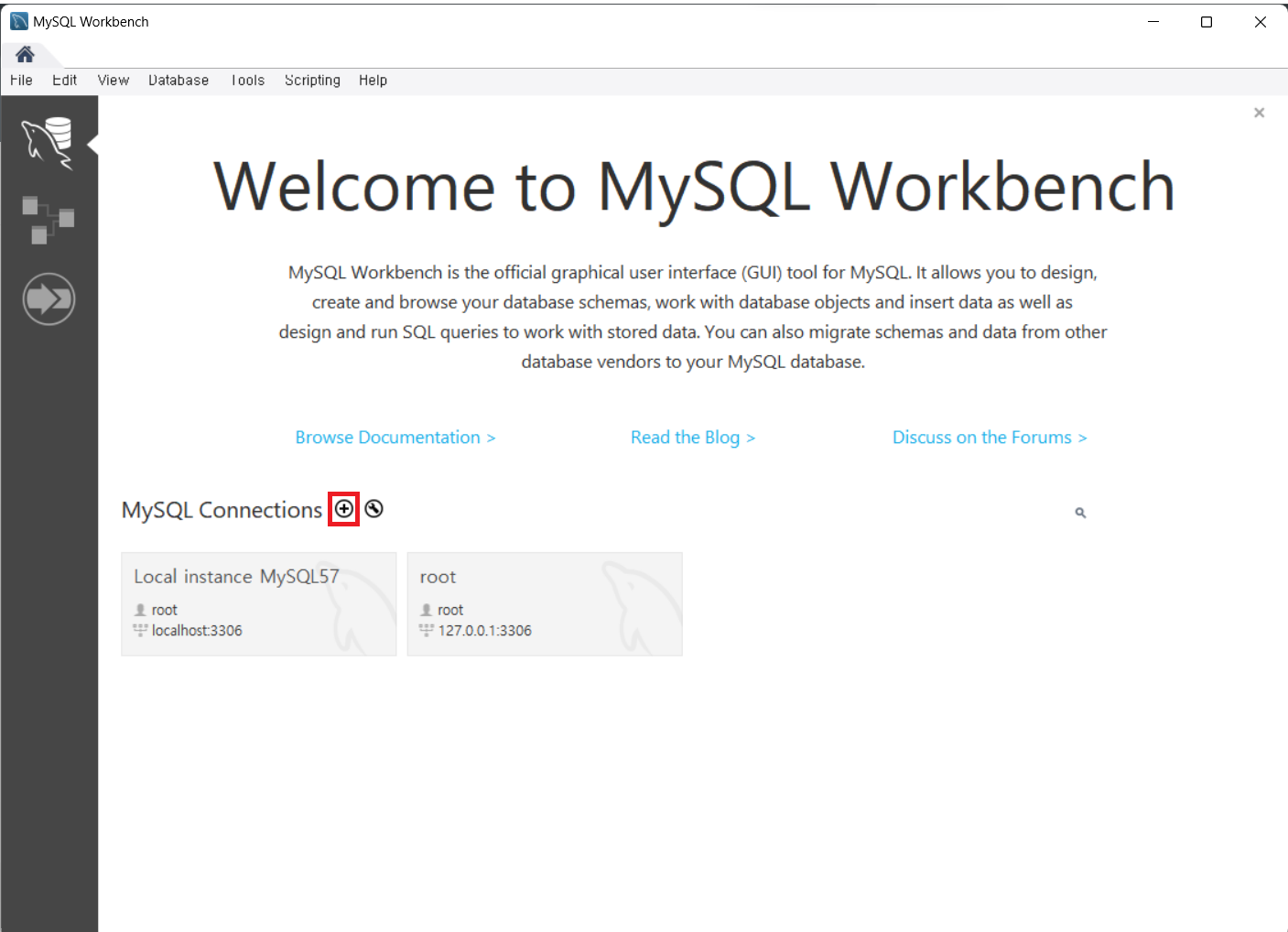Click the connections search magnifier icon

(1080, 513)
